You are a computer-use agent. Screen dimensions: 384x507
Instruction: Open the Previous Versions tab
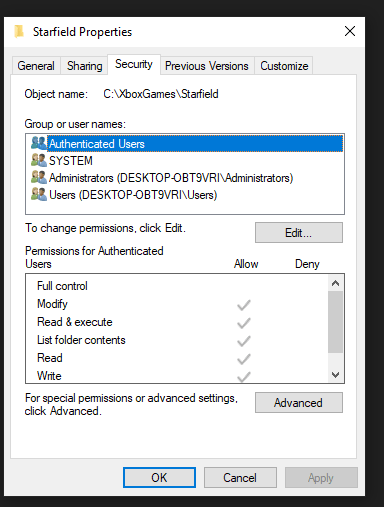pyautogui.click(x=207, y=66)
